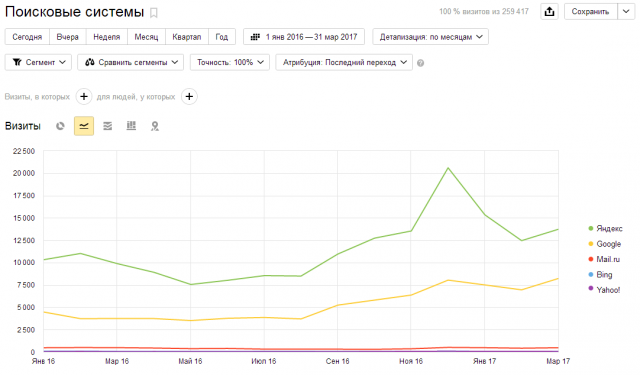Click the Сохранить button
640x375 pixels.
point(590,12)
